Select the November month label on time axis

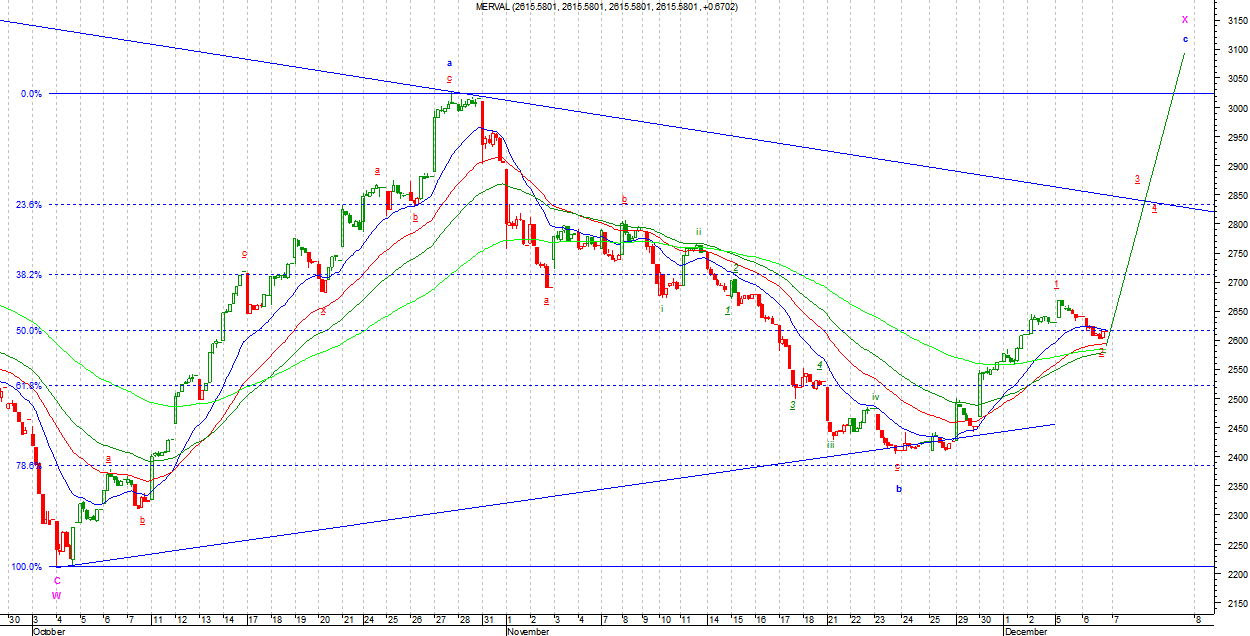(x=529, y=631)
